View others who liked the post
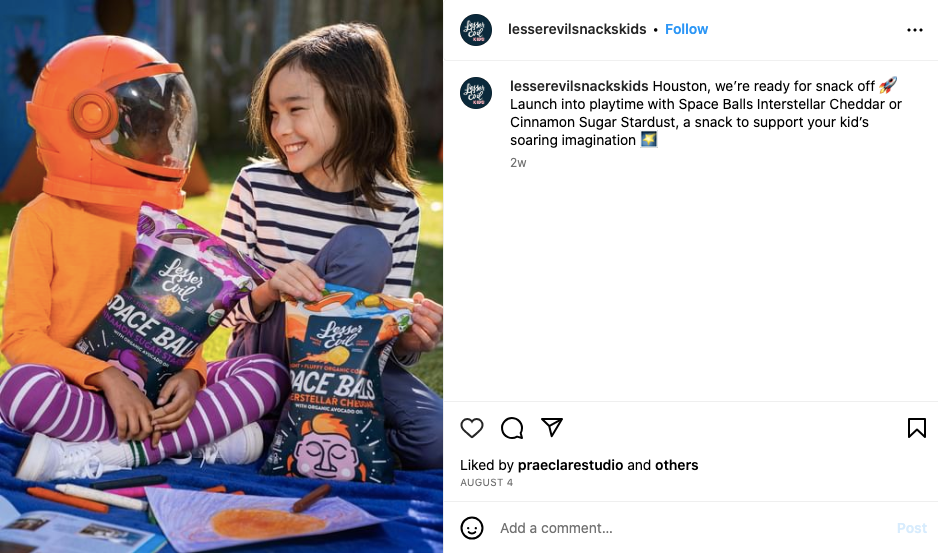Screen dimensions: 938x553 [677, 465]
